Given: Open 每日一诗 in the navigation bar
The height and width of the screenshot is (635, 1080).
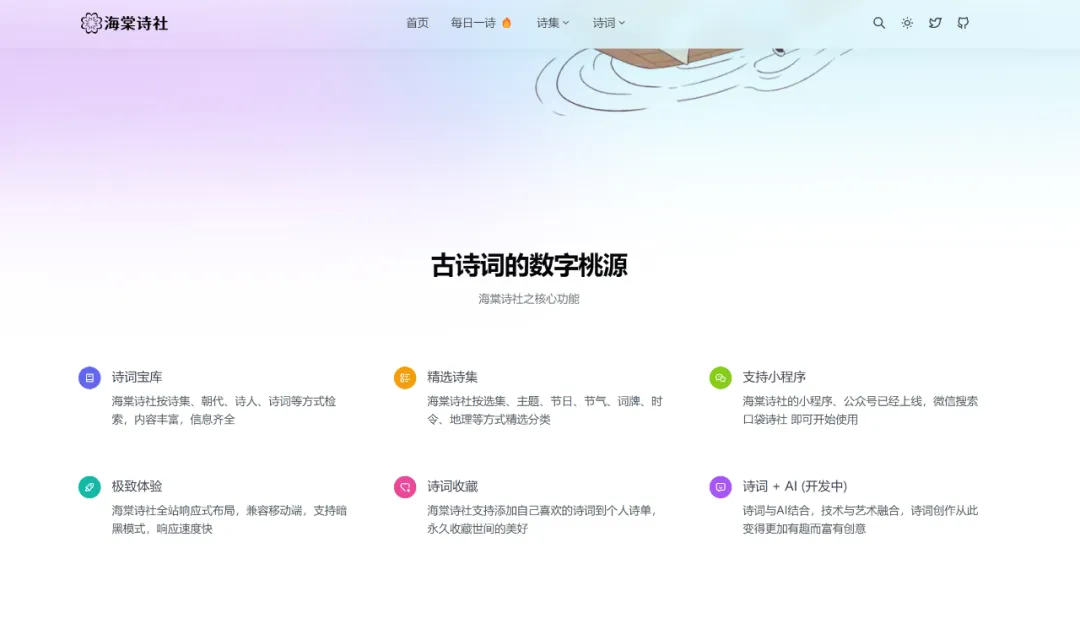Looking at the screenshot, I should click(480, 23).
